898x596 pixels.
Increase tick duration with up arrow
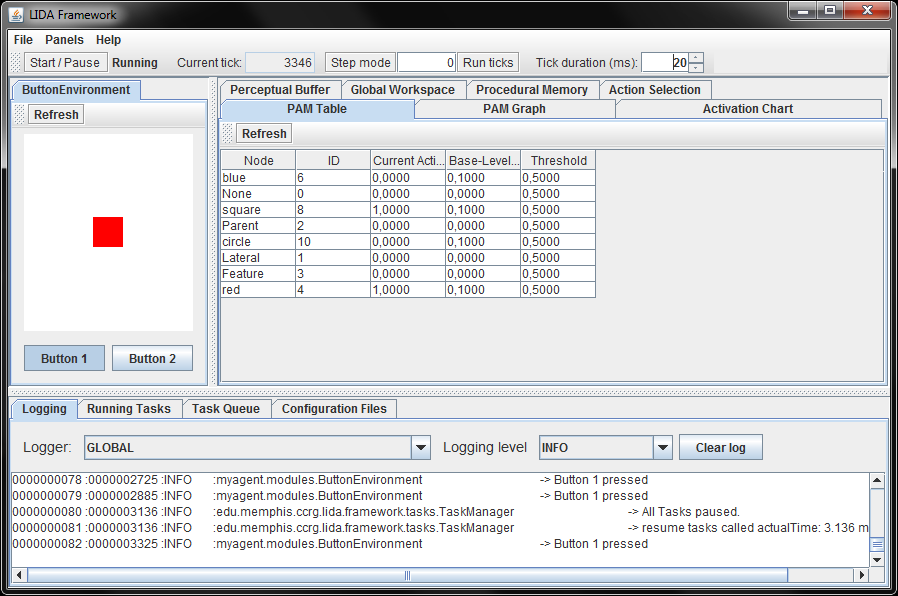tap(696, 57)
